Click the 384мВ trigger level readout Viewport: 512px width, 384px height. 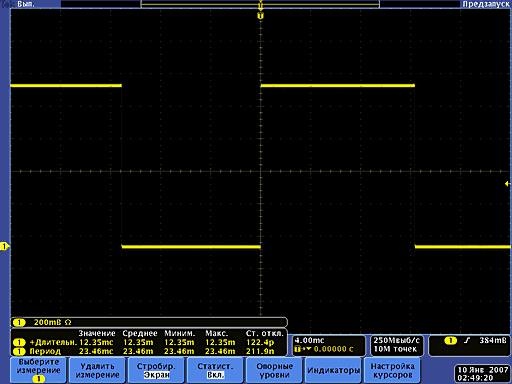coord(493,340)
